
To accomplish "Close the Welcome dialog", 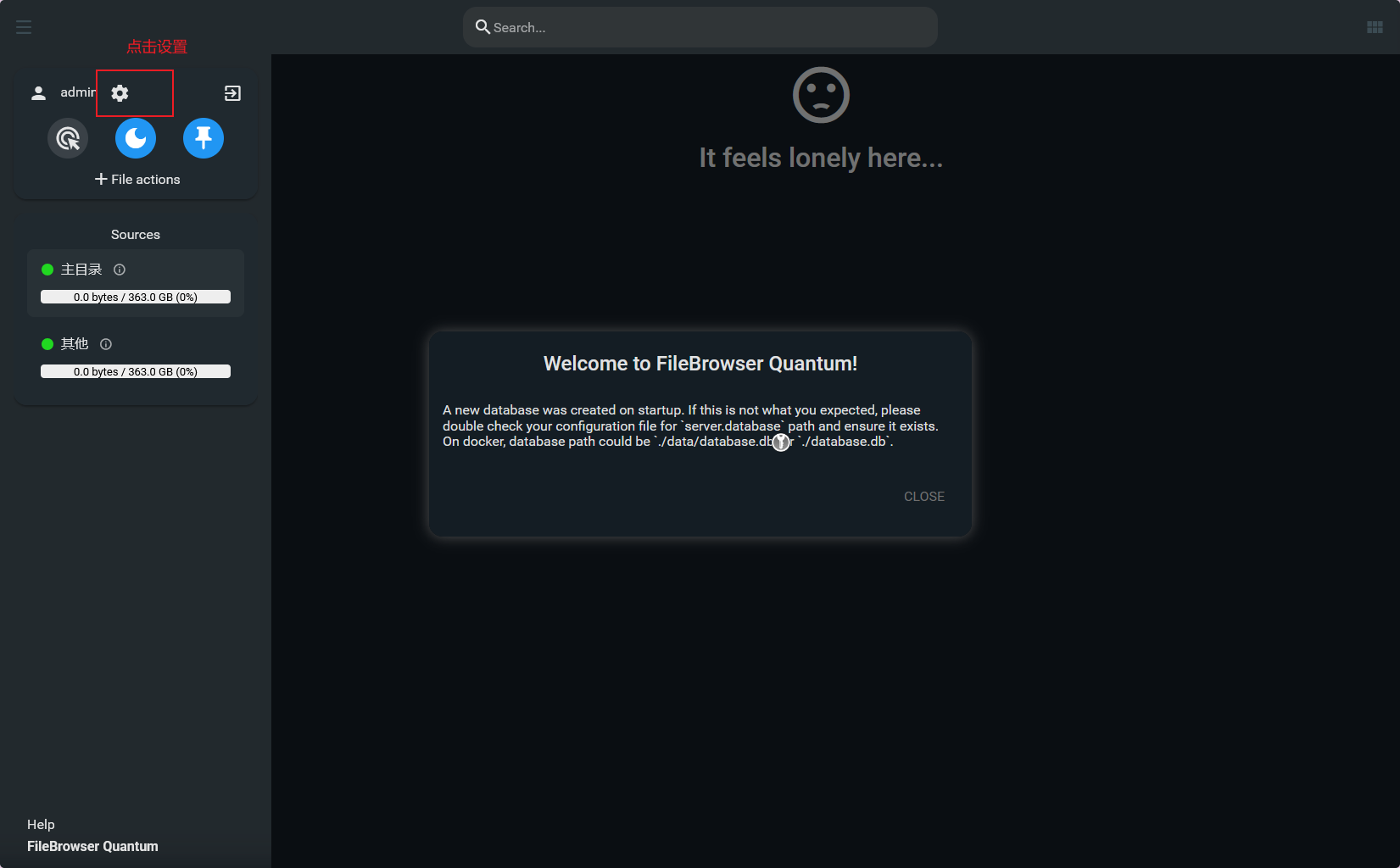I will 923,497.
